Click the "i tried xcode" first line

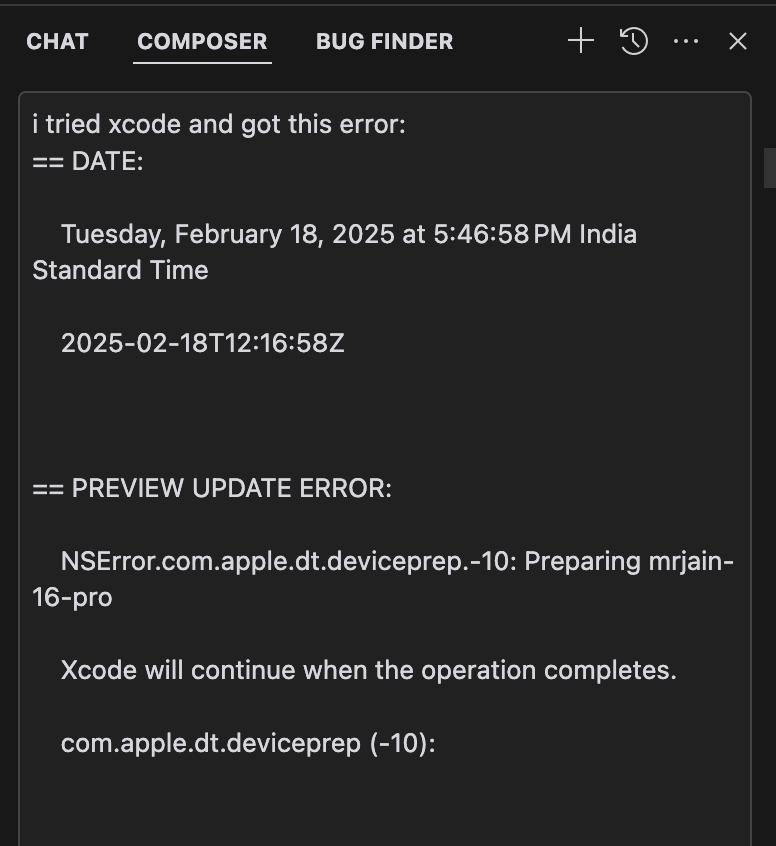point(219,125)
